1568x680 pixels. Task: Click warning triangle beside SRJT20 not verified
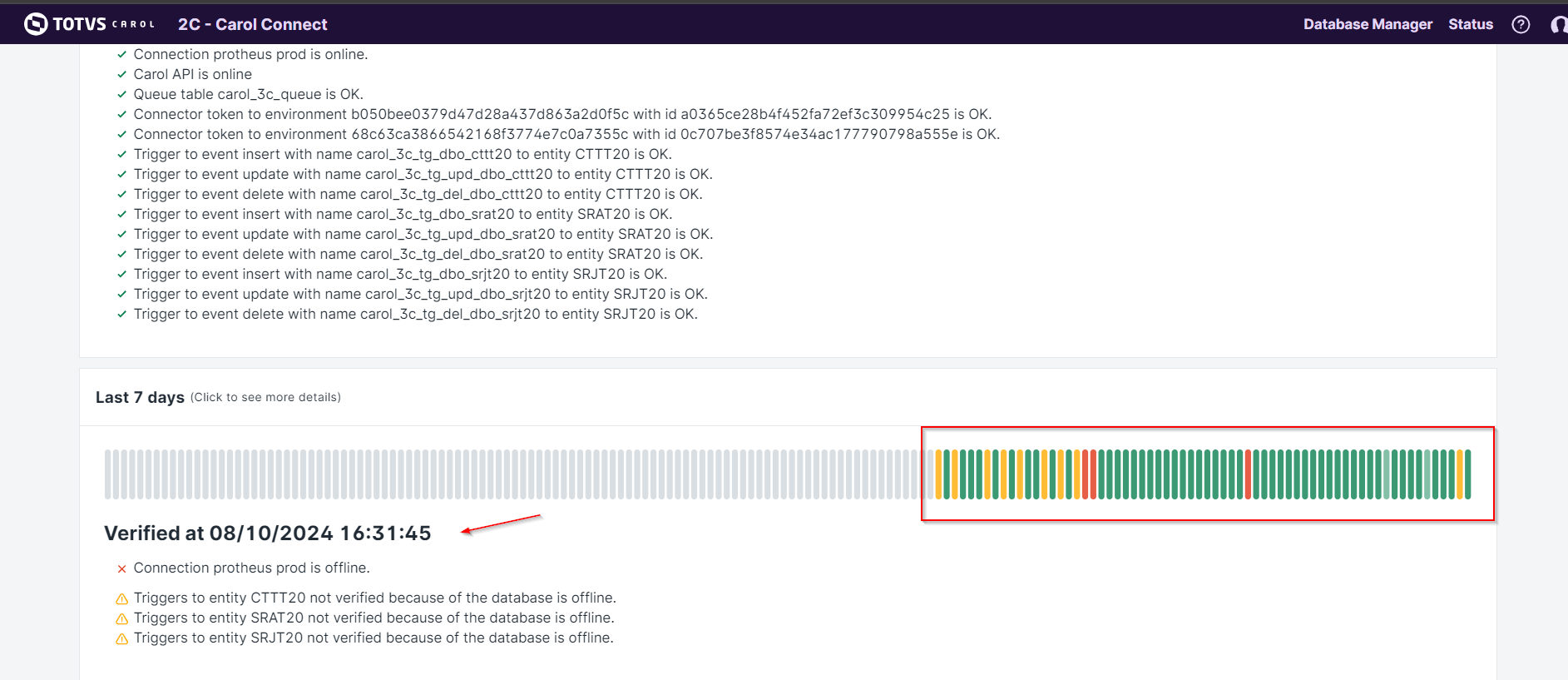click(121, 638)
